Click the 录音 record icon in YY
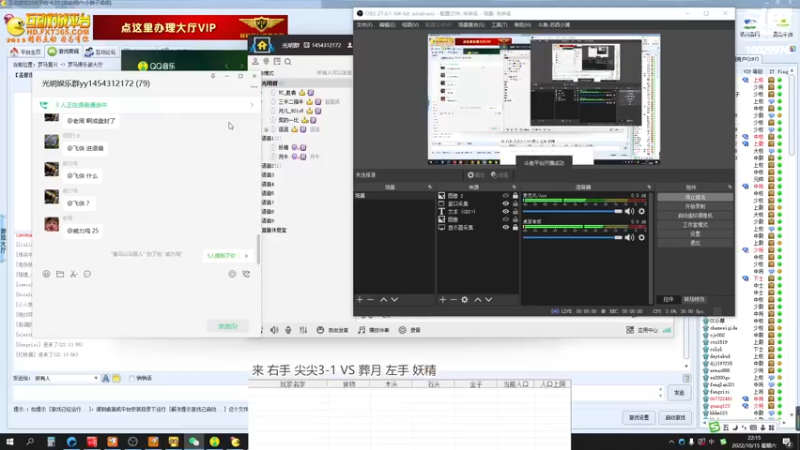Screen dimensions: 800x450 coord(410,330)
